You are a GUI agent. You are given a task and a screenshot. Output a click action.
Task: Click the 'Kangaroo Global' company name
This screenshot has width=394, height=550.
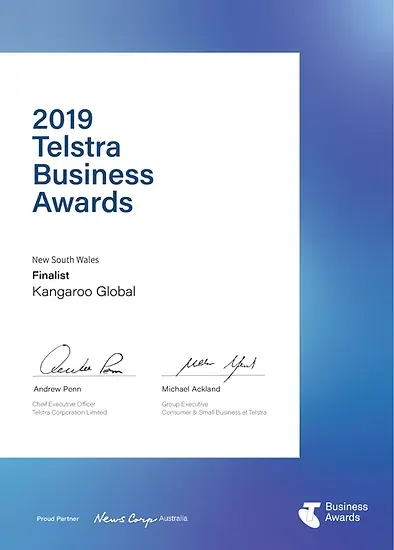click(84, 291)
